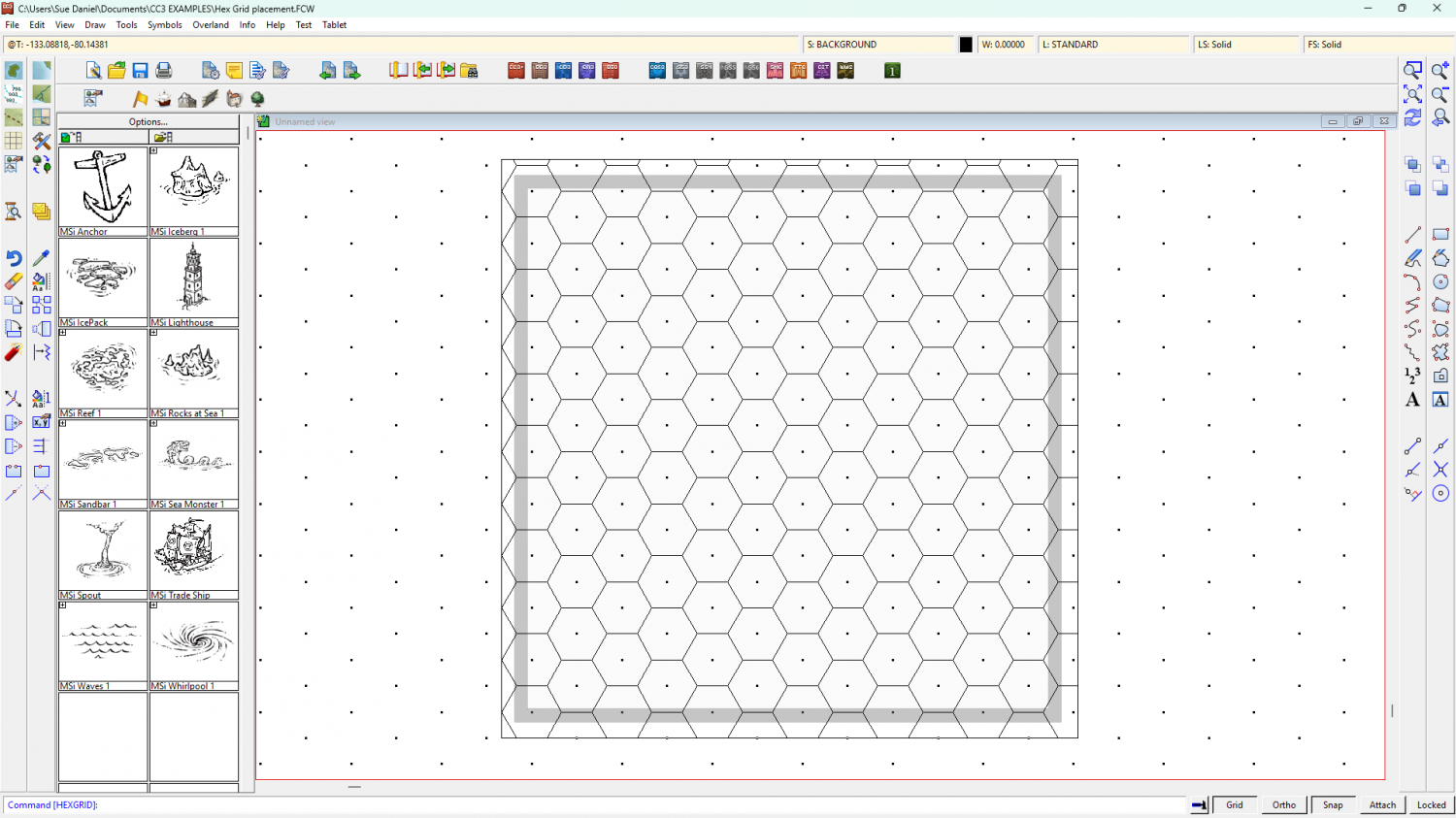The height and width of the screenshot is (818, 1456).
Task: Click the black current color swatch
Action: [x=966, y=45]
